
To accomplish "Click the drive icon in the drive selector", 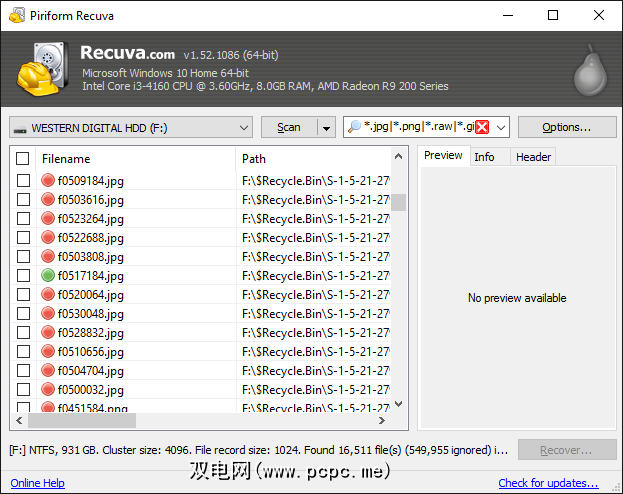I will click(x=20, y=130).
